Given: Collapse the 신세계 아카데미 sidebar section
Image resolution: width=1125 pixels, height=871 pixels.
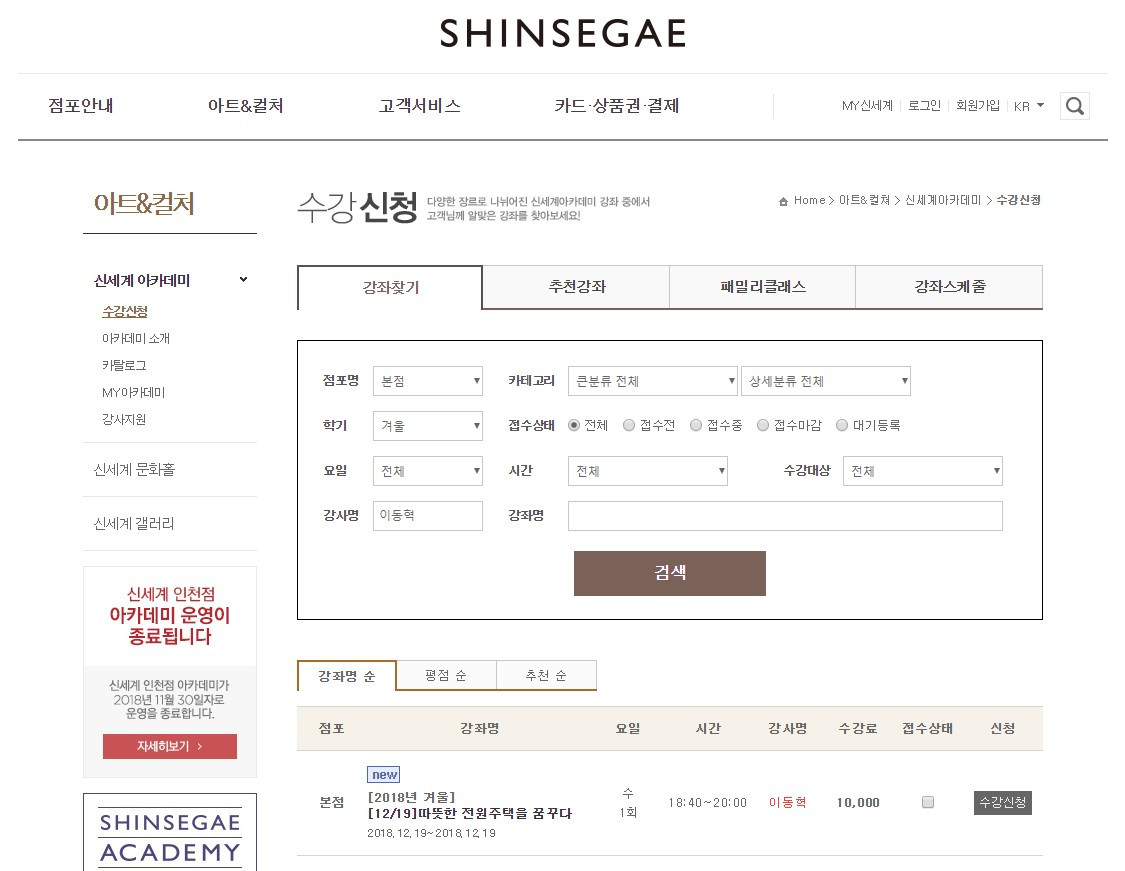Looking at the screenshot, I should coord(242,280).
